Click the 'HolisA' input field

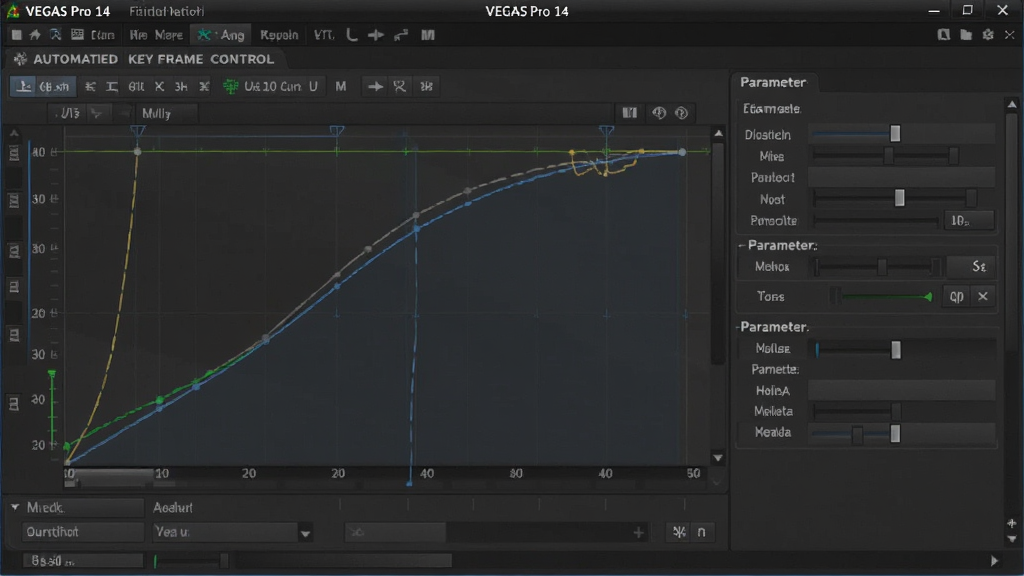(901, 391)
